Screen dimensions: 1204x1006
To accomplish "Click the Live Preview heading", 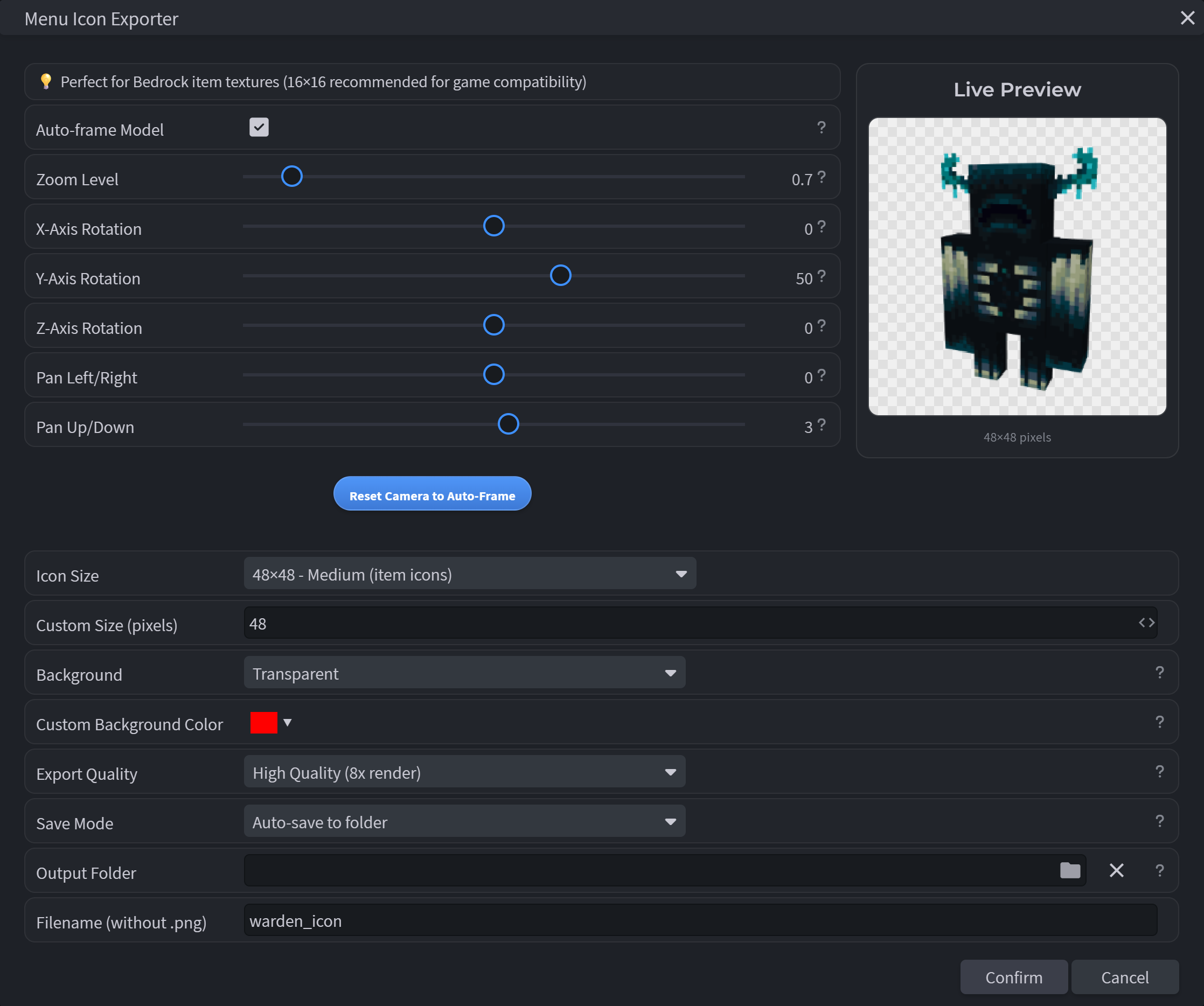I will pos(1017,90).
